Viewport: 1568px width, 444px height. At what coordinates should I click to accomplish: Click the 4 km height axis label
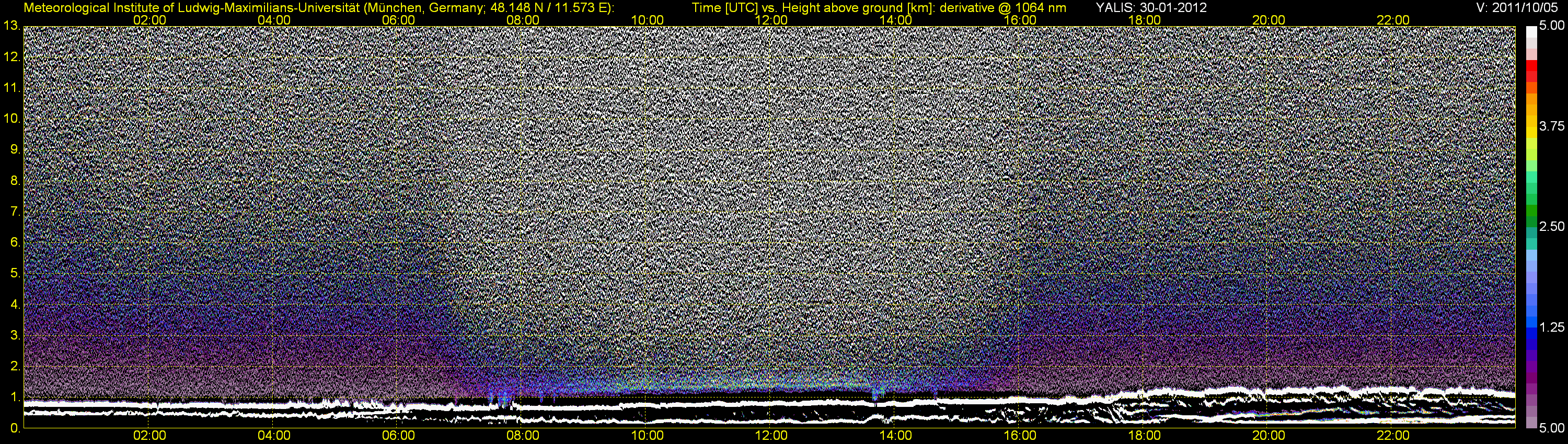15,305
